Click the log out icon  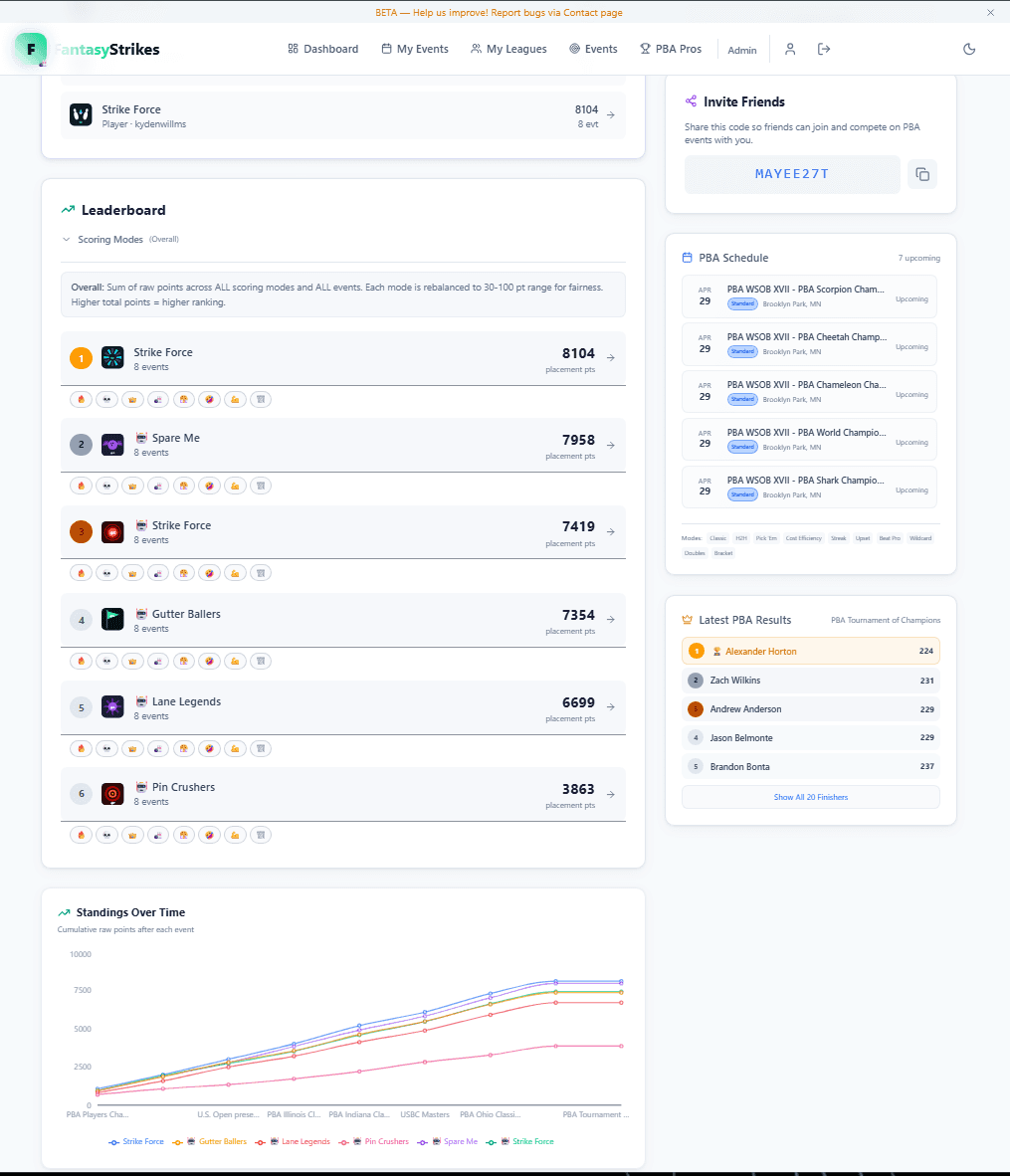[824, 49]
